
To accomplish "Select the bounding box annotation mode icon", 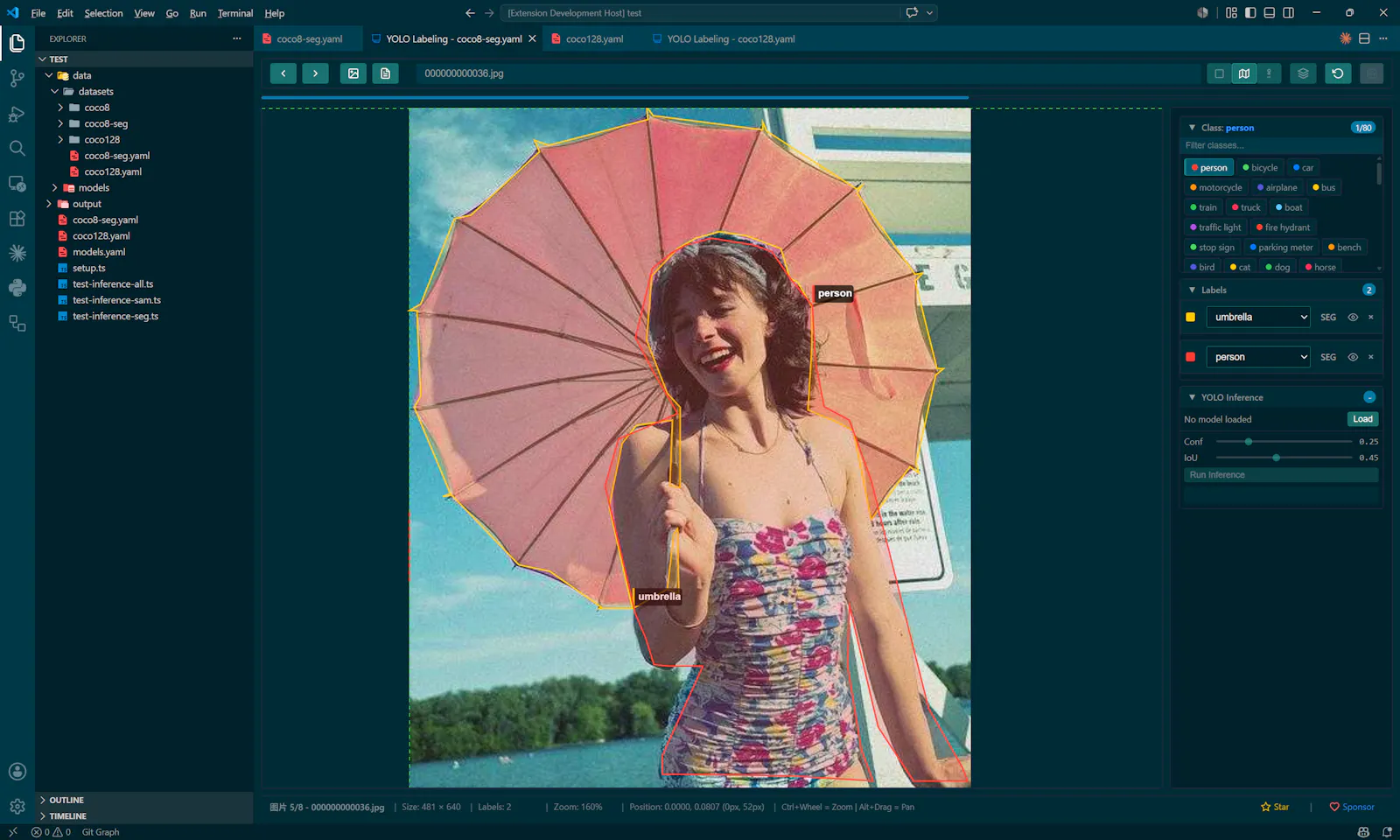I will pyautogui.click(x=1219, y=73).
